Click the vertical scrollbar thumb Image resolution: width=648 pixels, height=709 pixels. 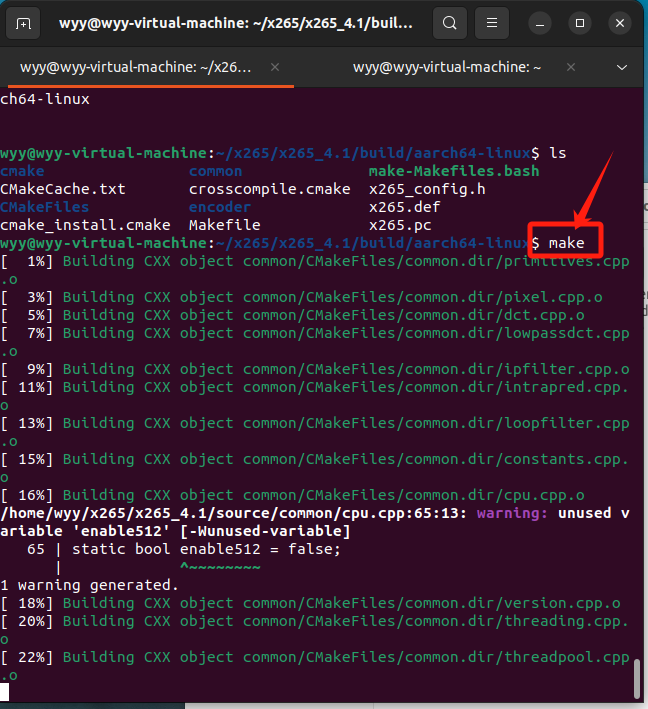[637, 680]
